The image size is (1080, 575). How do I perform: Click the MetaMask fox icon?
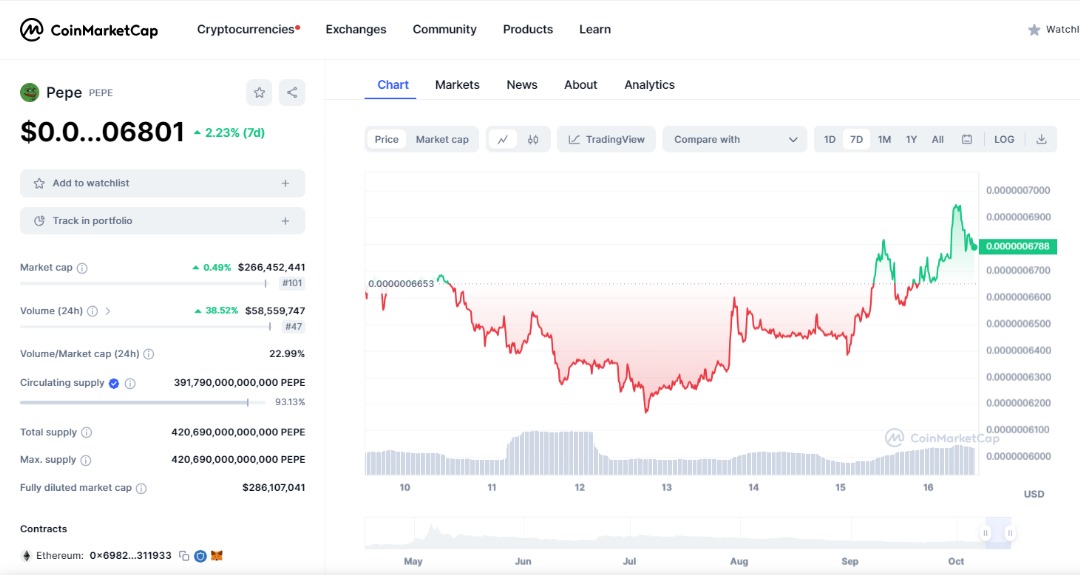tap(217, 555)
